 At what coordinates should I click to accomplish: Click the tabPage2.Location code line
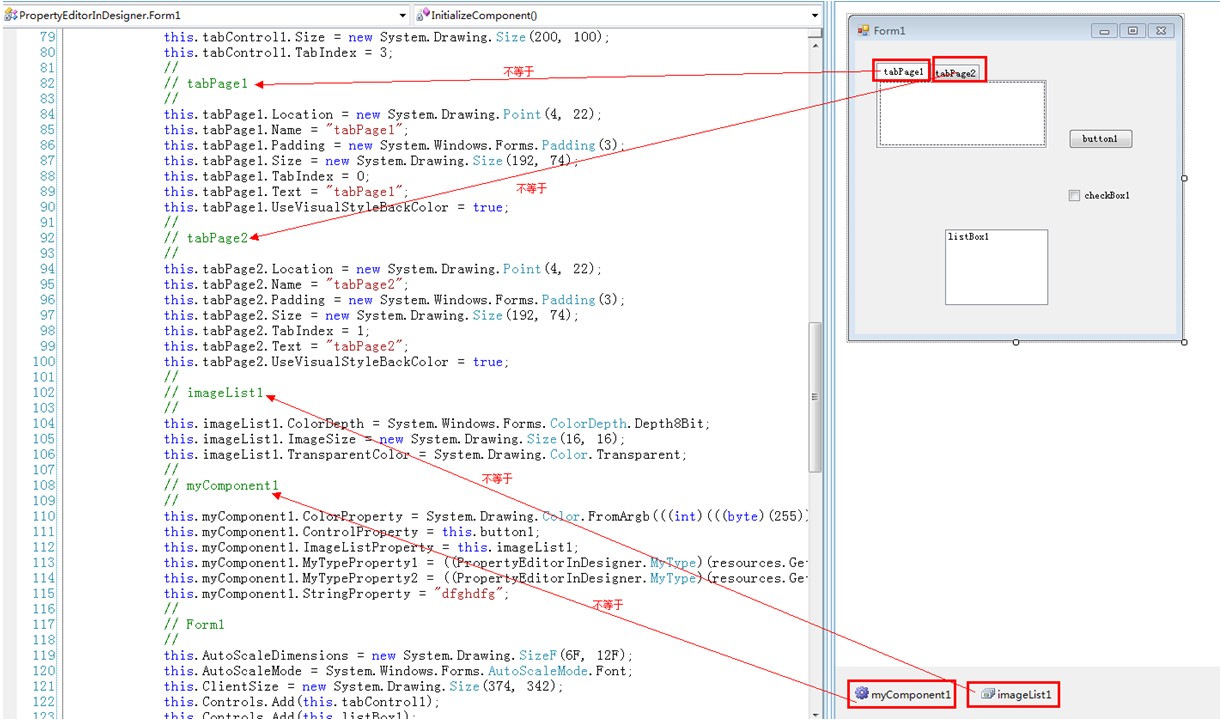pyautogui.click(x=383, y=269)
